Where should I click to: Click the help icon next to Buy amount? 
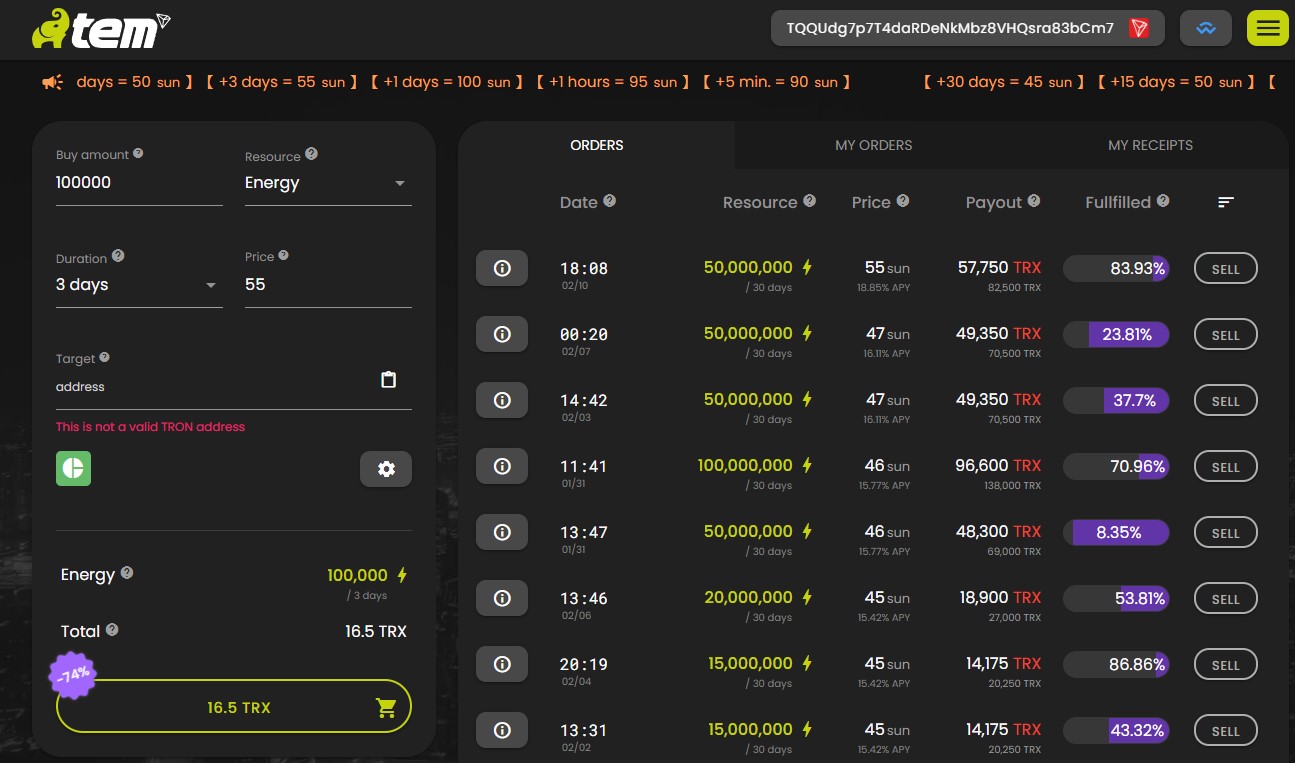138,154
